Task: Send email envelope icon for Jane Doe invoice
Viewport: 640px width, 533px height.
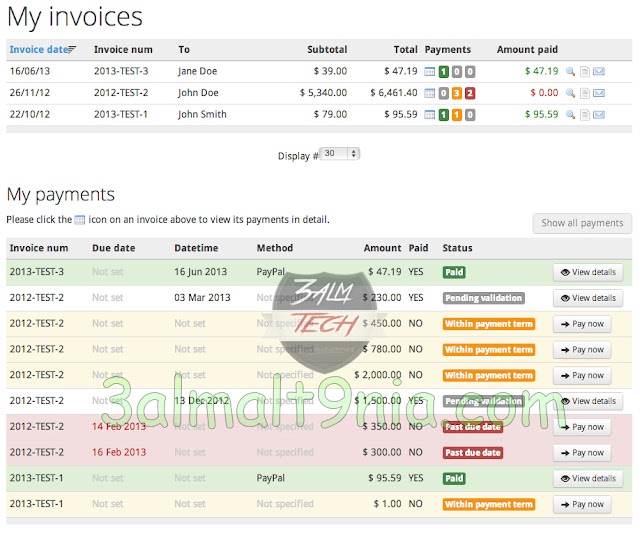Action: pos(599,72)
